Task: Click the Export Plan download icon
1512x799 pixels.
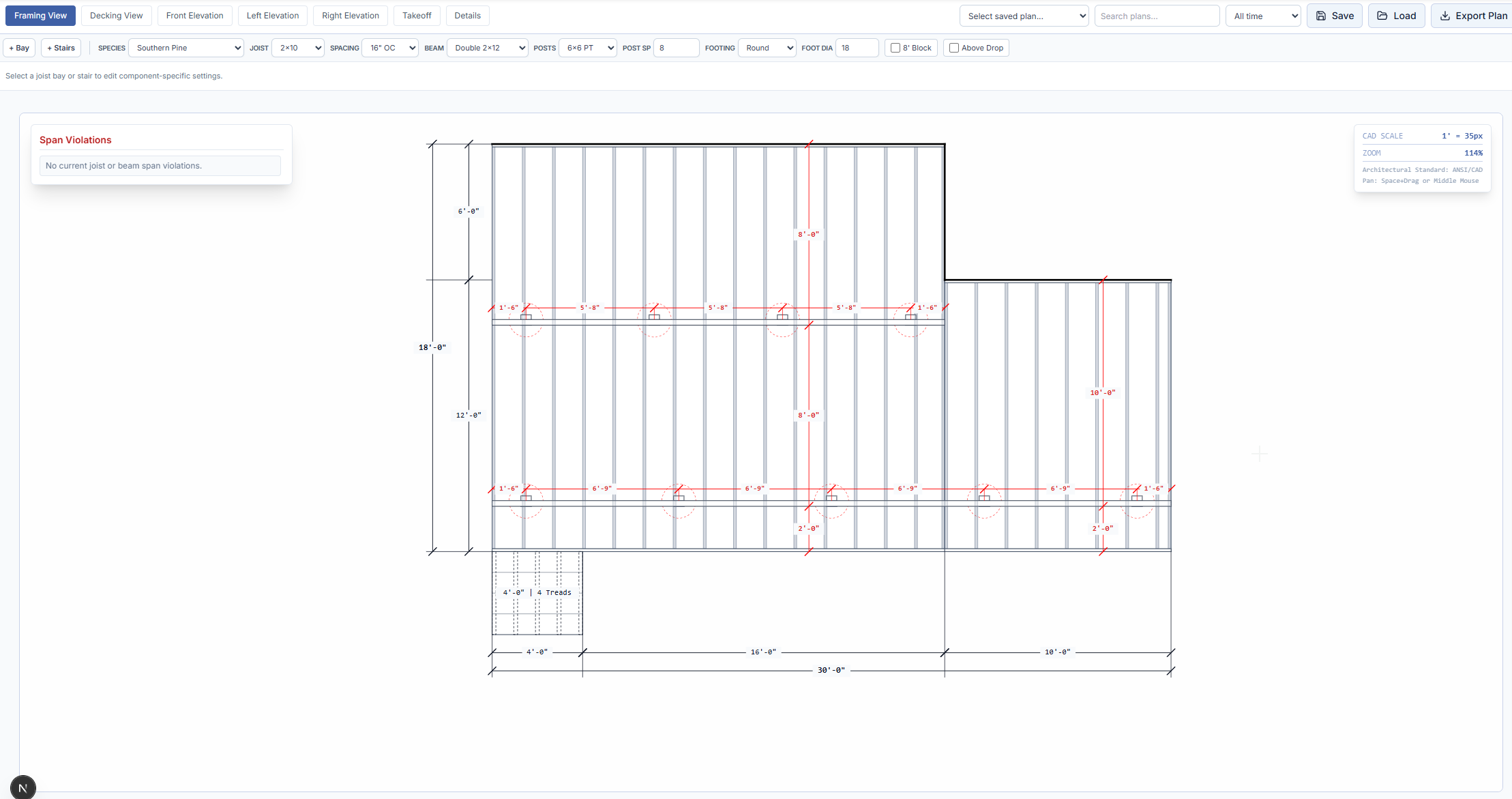Action: pyautogui.click(x=1444, y=15)
